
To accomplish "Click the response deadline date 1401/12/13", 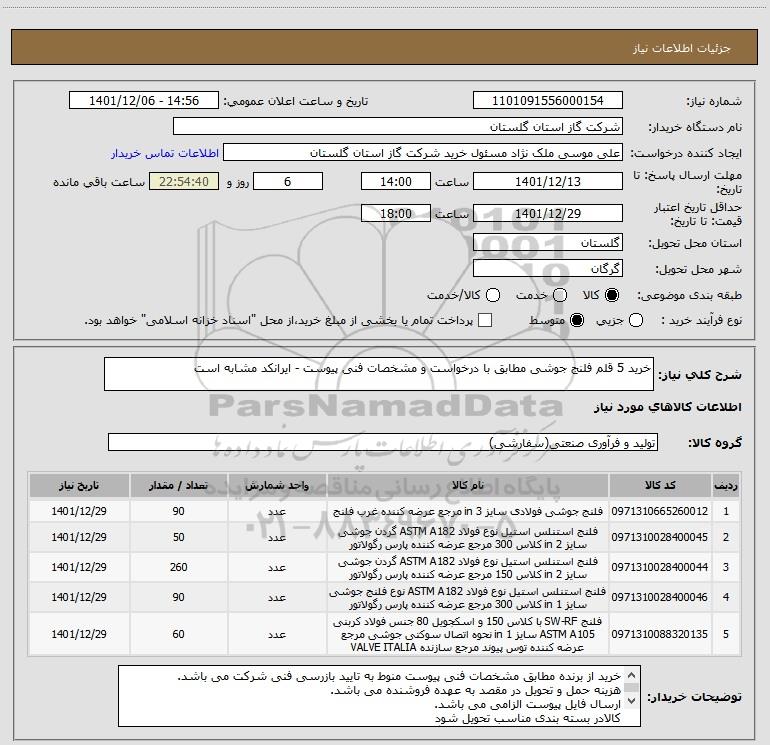I will [x=548, y=182].
